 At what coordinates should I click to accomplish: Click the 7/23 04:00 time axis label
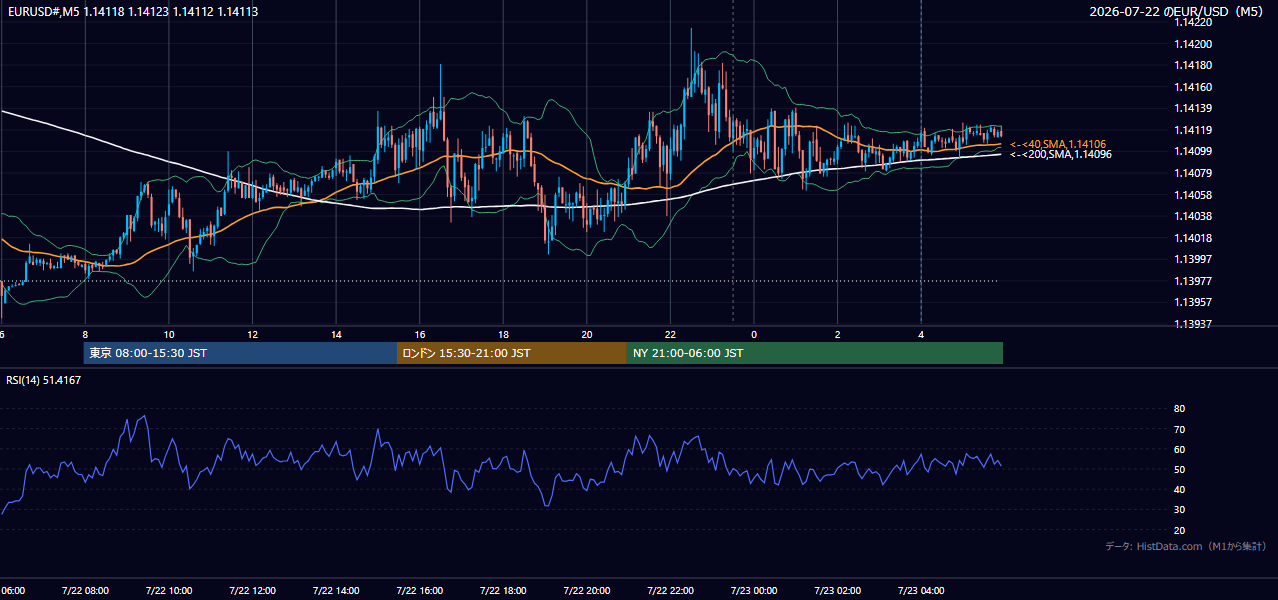coord(920,591)
